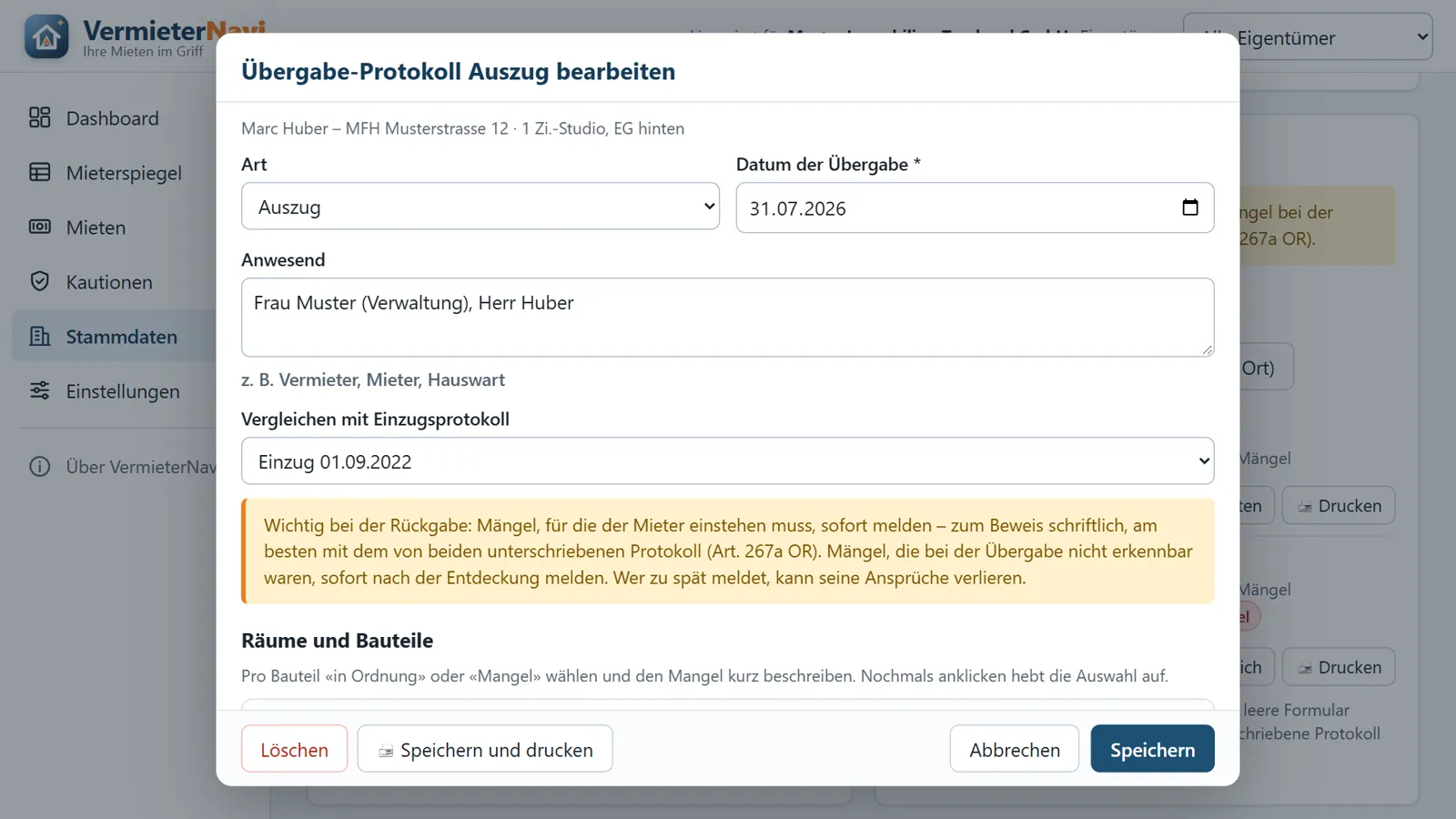Click the yellow 'Wichtig bei der Rückgabe' notice

[728, 551]
